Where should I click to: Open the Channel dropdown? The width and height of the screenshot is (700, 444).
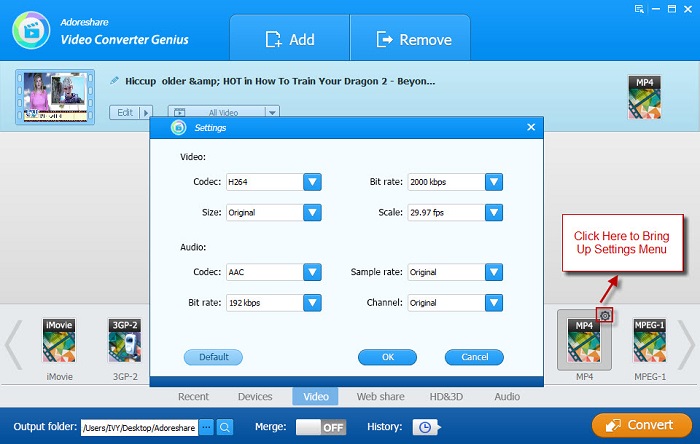click(493, 302)
